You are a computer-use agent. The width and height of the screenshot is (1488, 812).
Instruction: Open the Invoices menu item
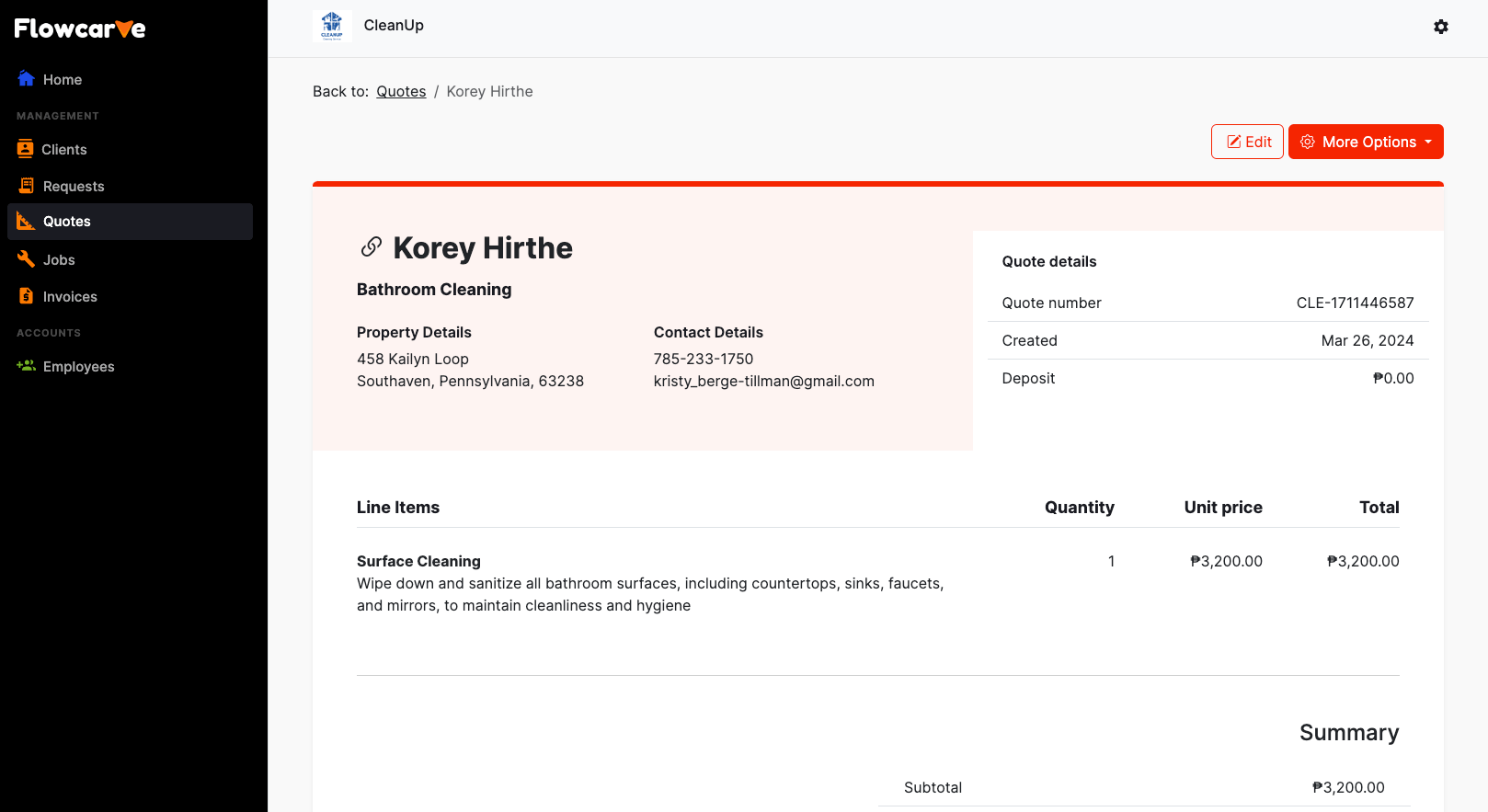pos(130,296)
